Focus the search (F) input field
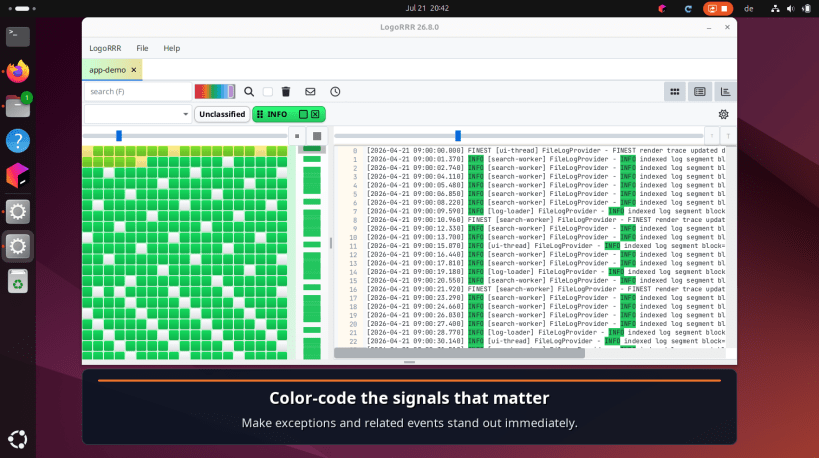The width and height of the screenshot is (819, 458). [x=138, y=92]
